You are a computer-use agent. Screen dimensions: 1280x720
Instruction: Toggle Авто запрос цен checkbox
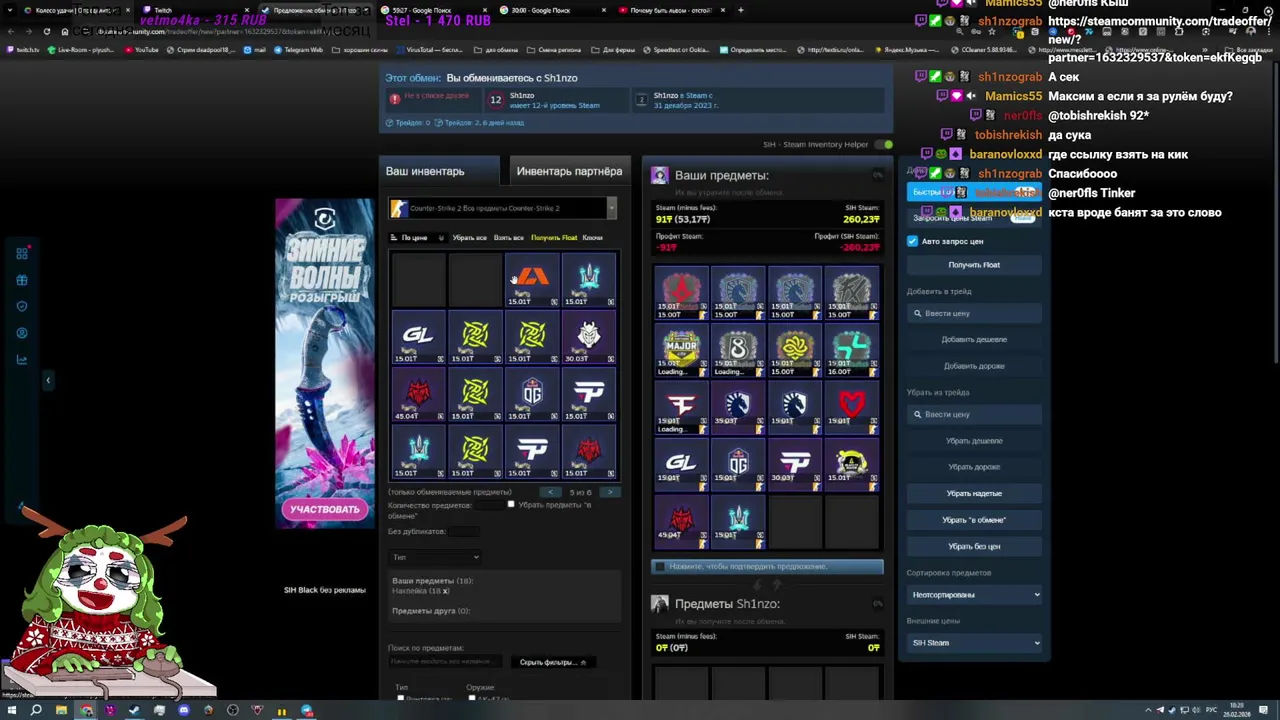pyautogui.click(x=912, y=241)
